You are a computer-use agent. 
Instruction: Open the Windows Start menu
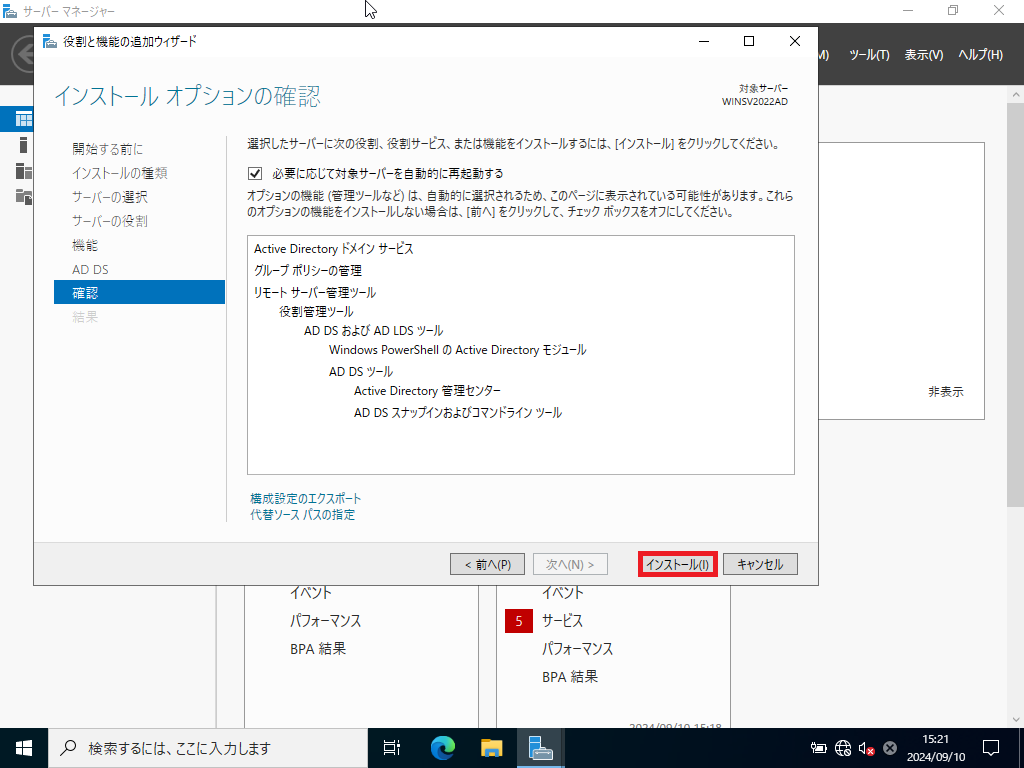click(24, 748)
